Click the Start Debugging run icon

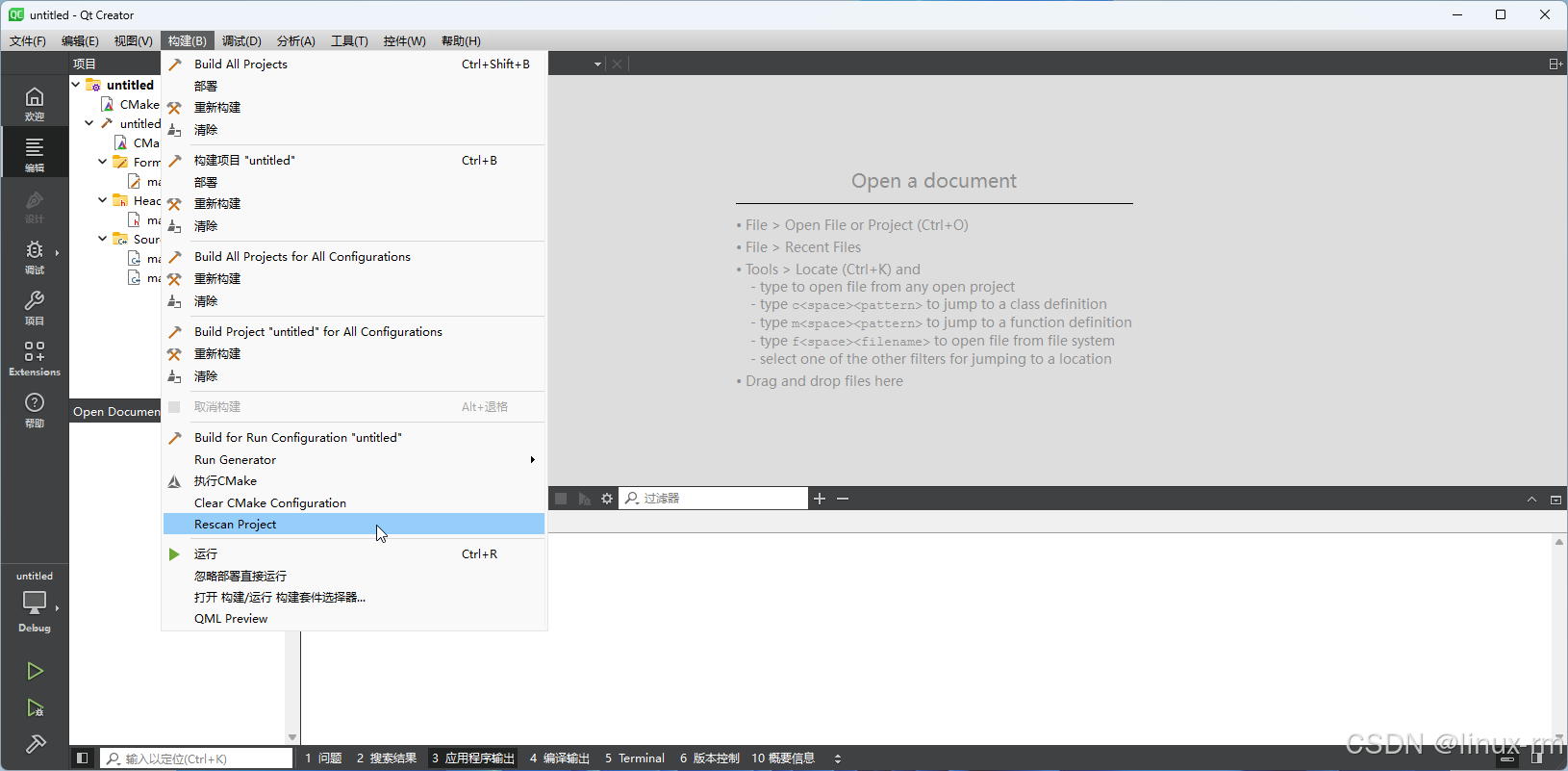click(x=35, y=708)
